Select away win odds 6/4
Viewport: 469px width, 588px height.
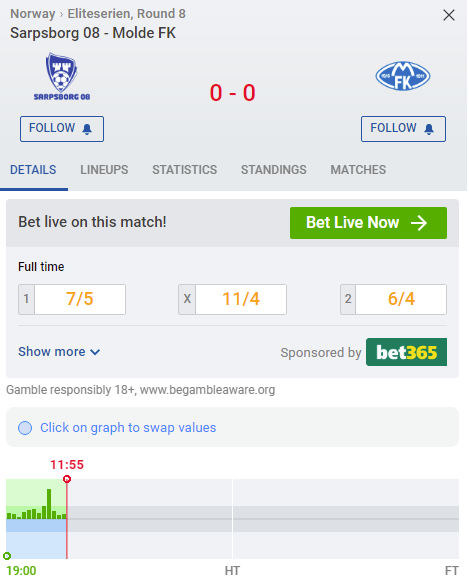point(393,299)
